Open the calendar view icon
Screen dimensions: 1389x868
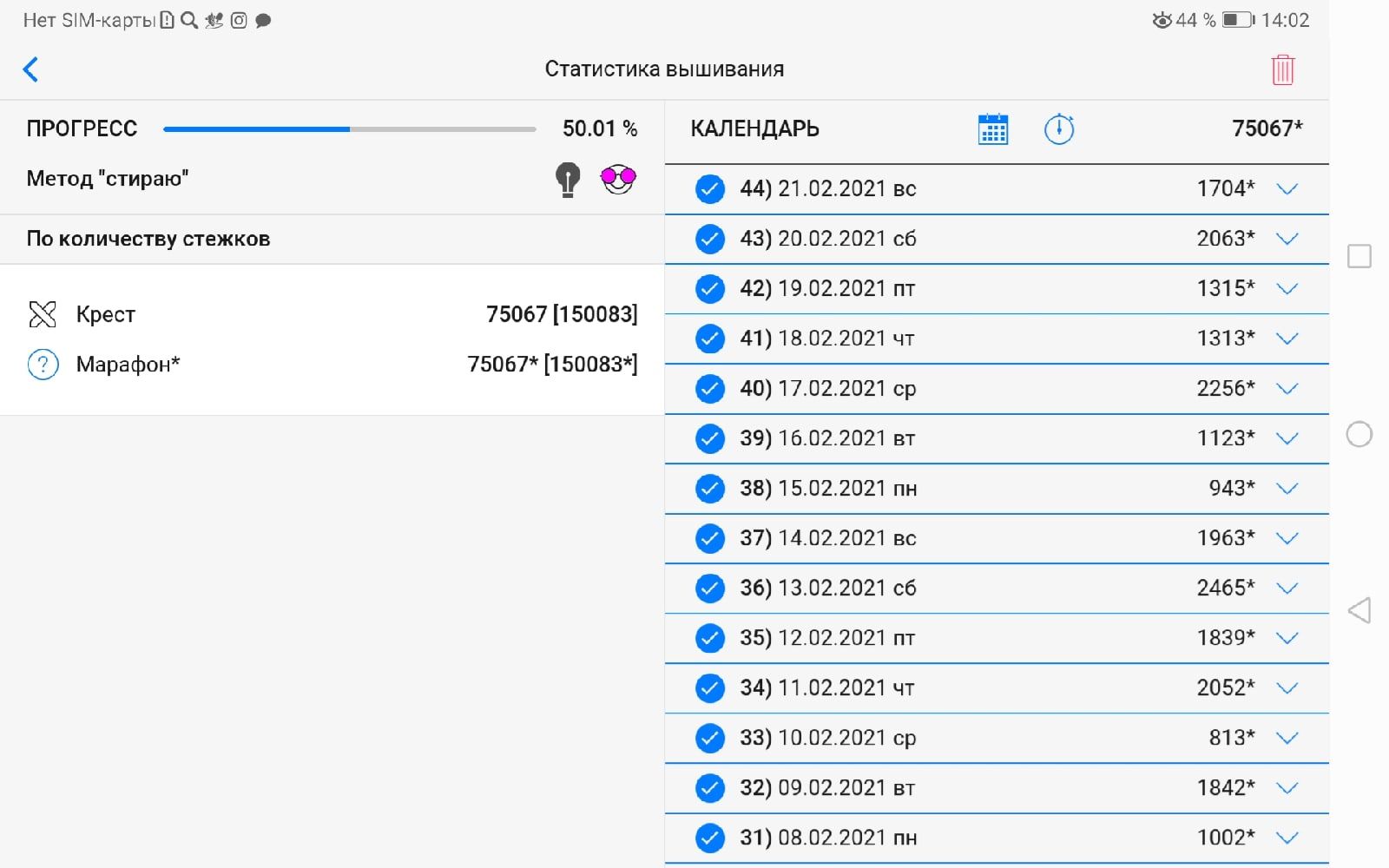tap(992, 129)
